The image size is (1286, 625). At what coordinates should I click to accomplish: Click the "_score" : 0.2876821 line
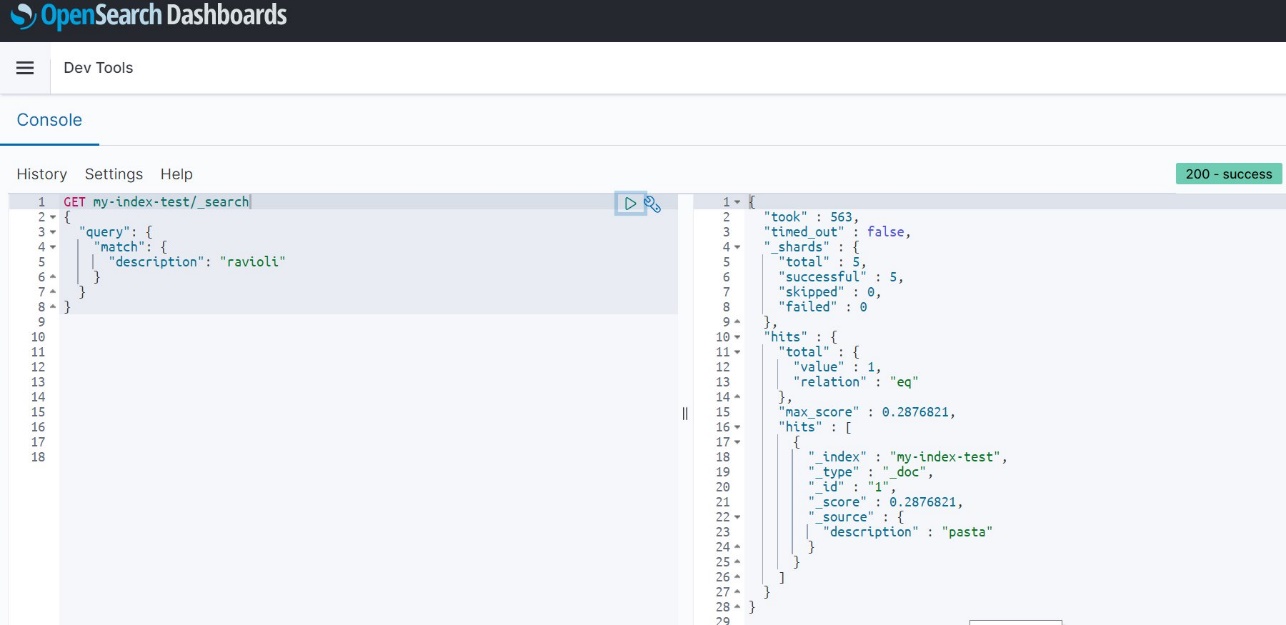click(886, 502)
